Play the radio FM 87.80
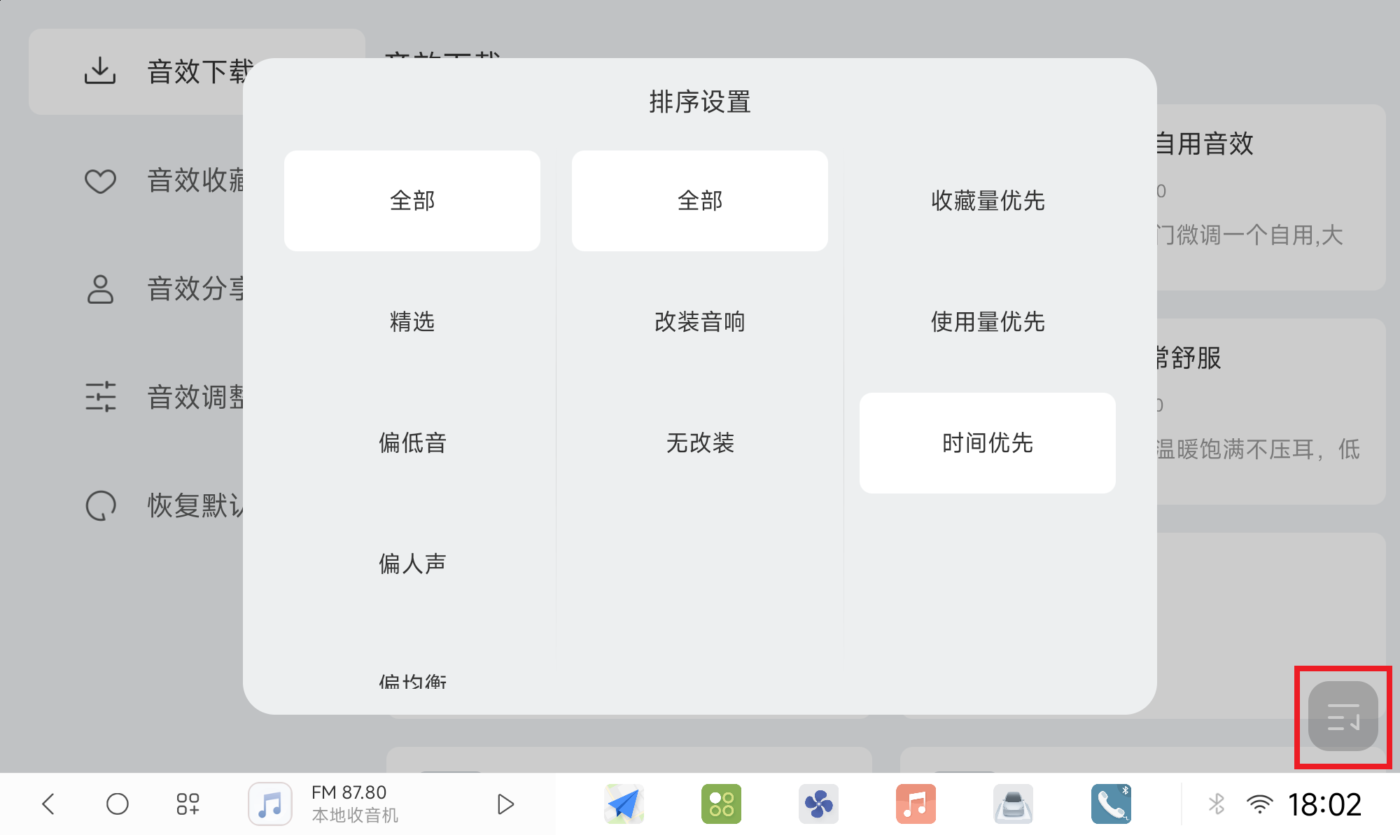 (x=505, y=804)
